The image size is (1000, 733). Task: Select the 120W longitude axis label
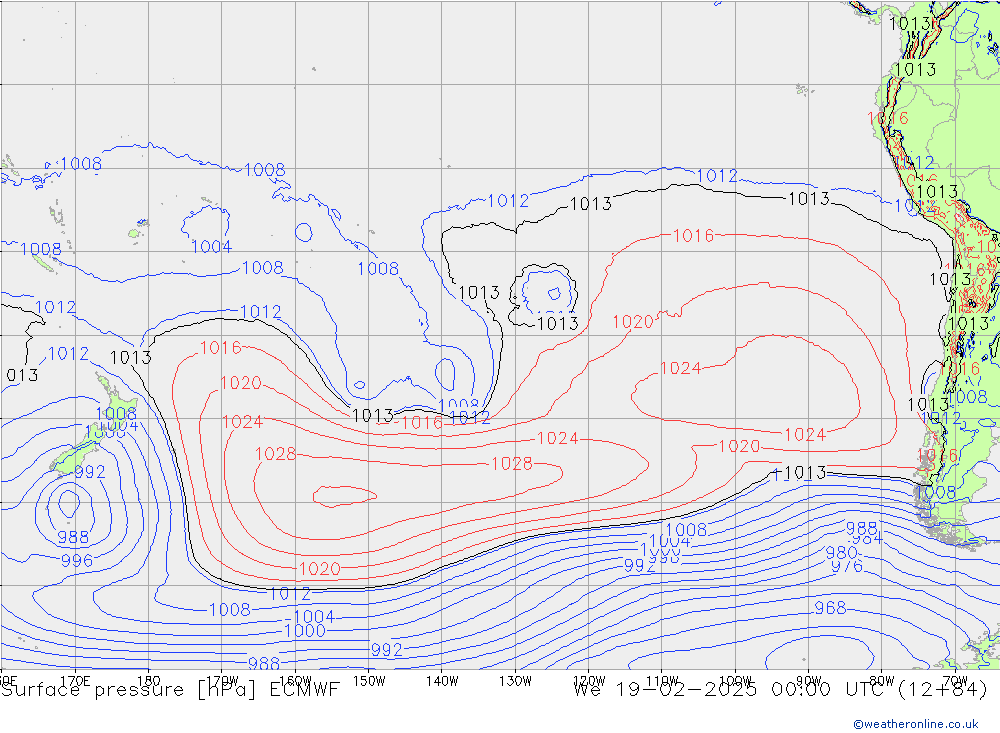pyautogui.click(x=589, y=681)
